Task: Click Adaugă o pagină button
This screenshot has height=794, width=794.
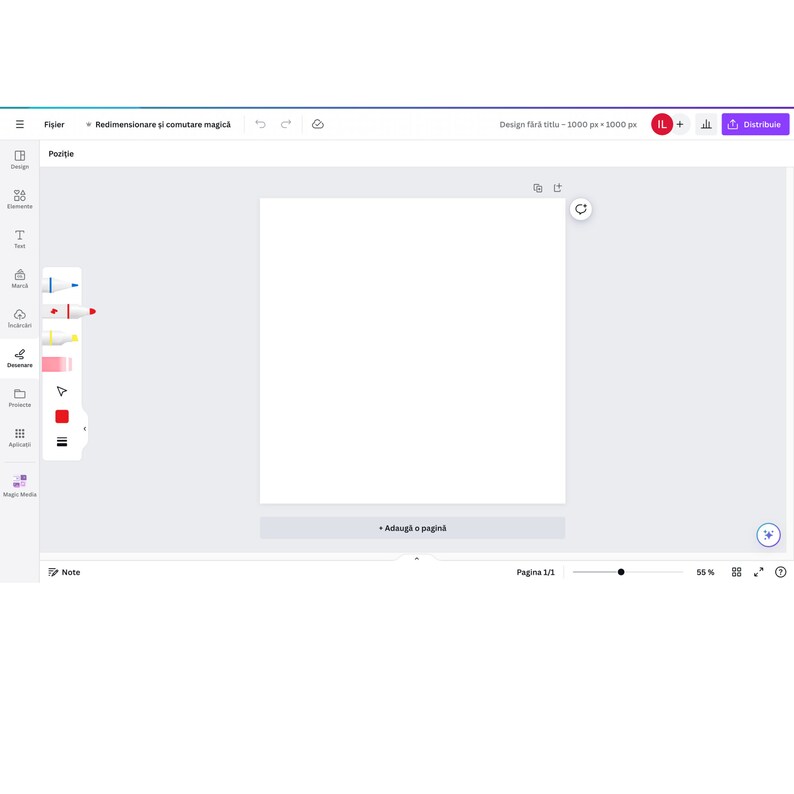Action: click(x=412, y=528)
